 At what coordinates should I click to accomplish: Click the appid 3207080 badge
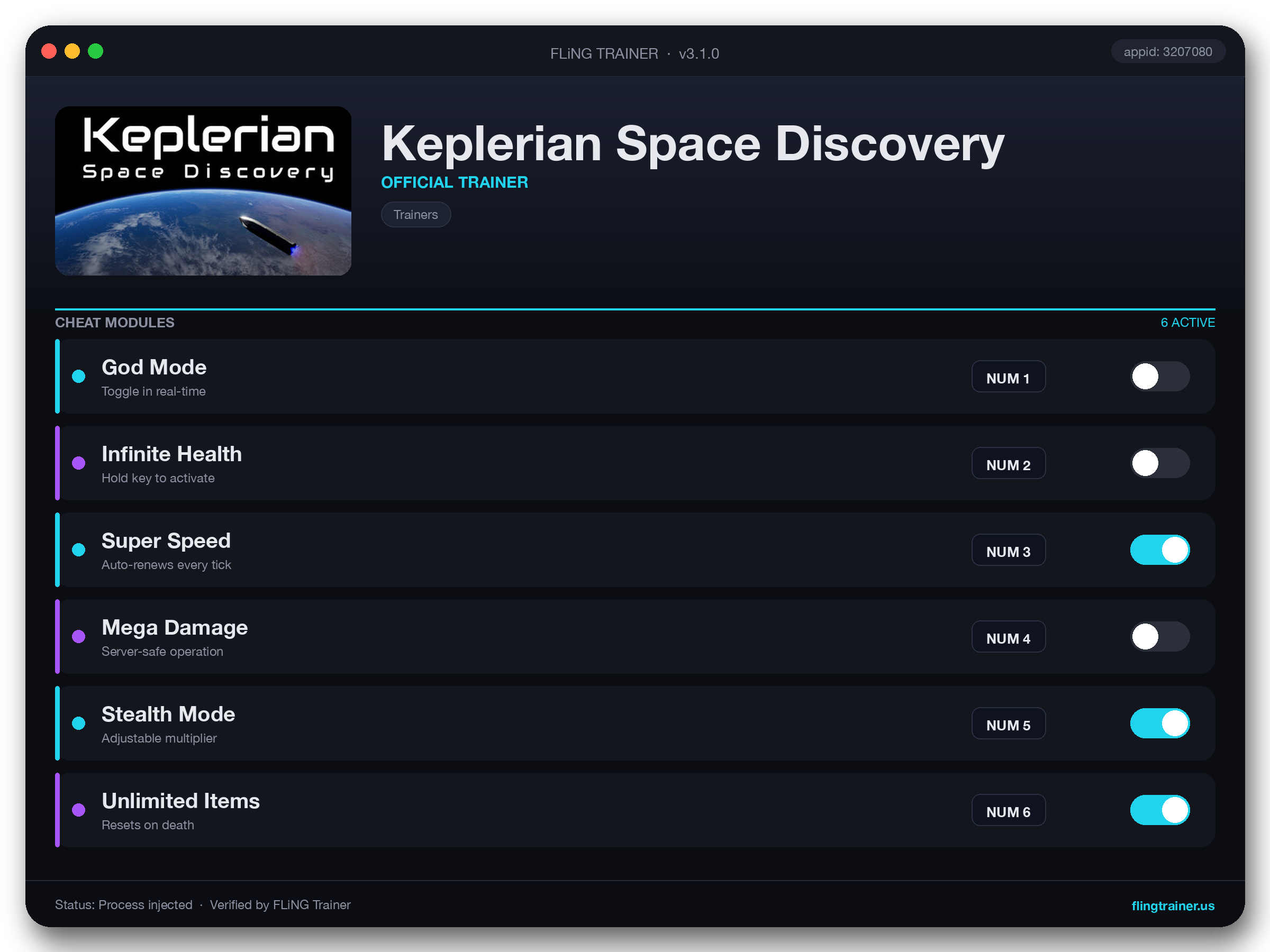point(1168,52)
